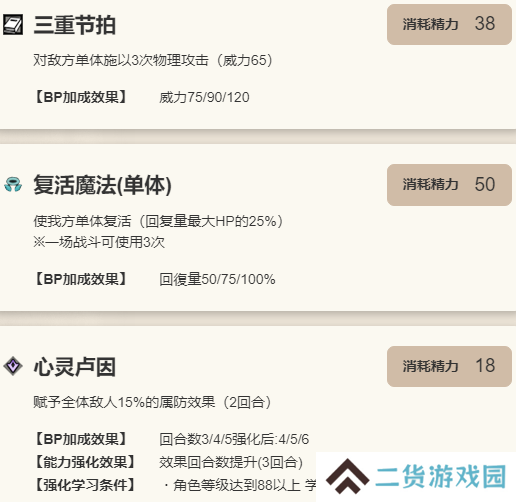Click the 回復量50/75/100% BP bonus text
This screenshot has width=516, height=502.
(x=217, y=279)
